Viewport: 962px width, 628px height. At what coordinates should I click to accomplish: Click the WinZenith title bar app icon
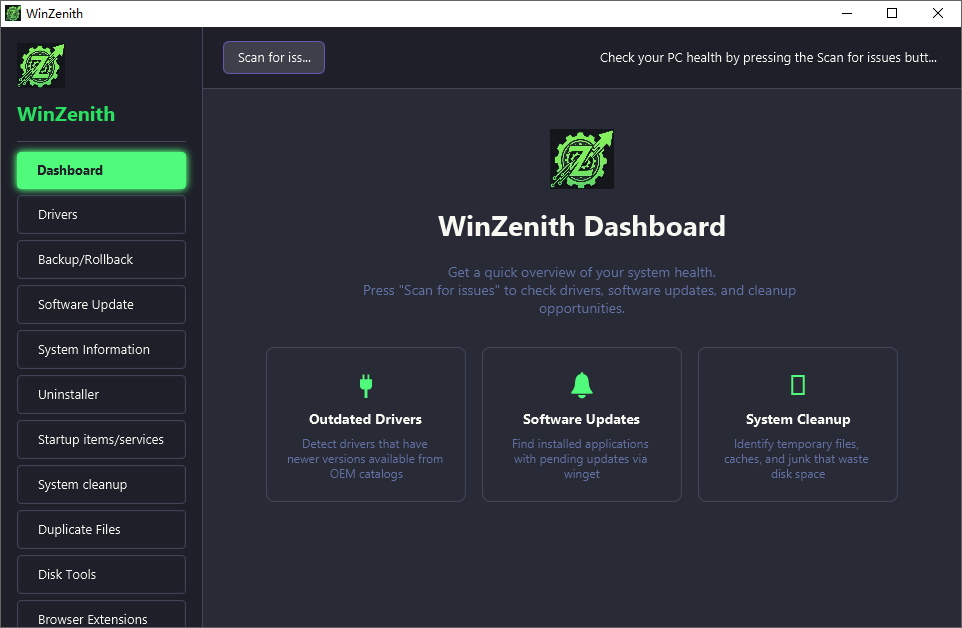13,13
